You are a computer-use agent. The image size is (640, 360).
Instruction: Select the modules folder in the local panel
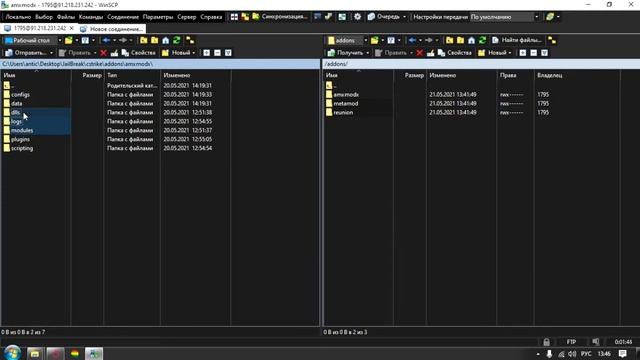pos(22,130)
